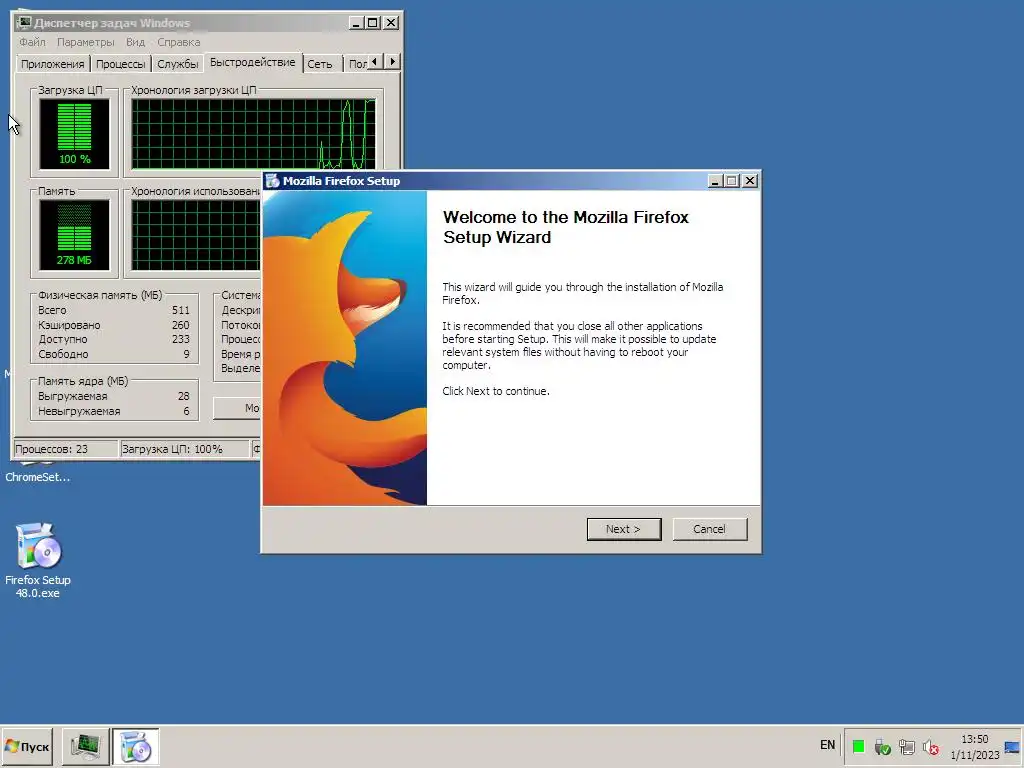Click Next in Firefox Setup wizard

624,529
